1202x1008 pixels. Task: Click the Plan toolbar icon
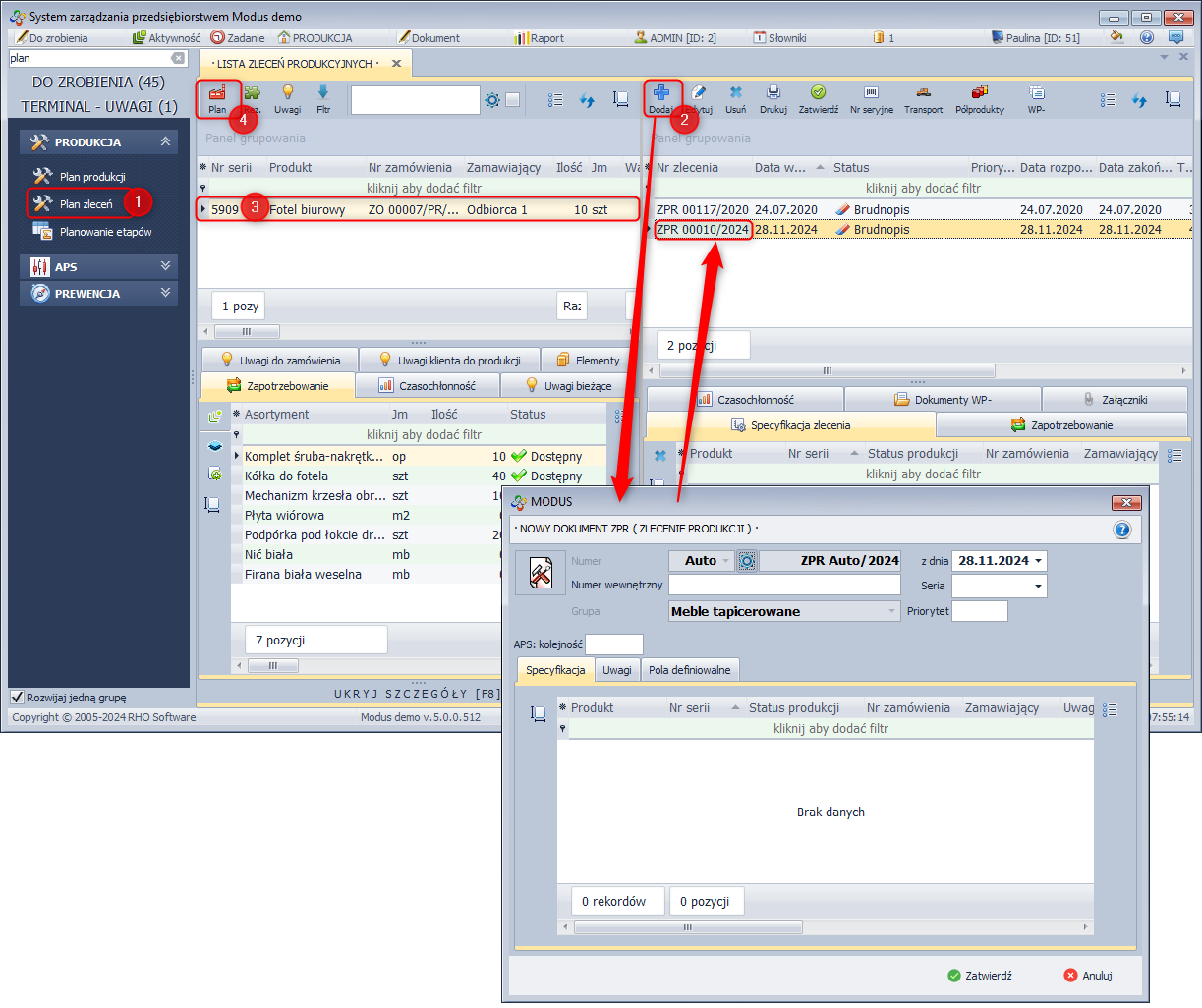(x=216, y=94)
